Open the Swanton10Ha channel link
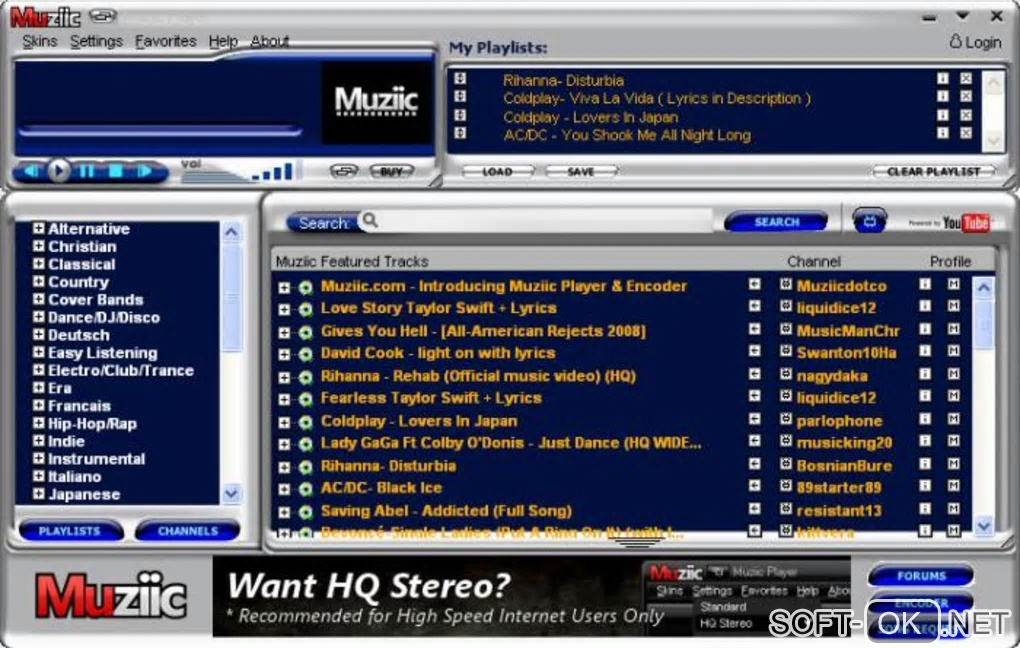Viewport: 1020px width, 648px height. click(x=846, y=353)
